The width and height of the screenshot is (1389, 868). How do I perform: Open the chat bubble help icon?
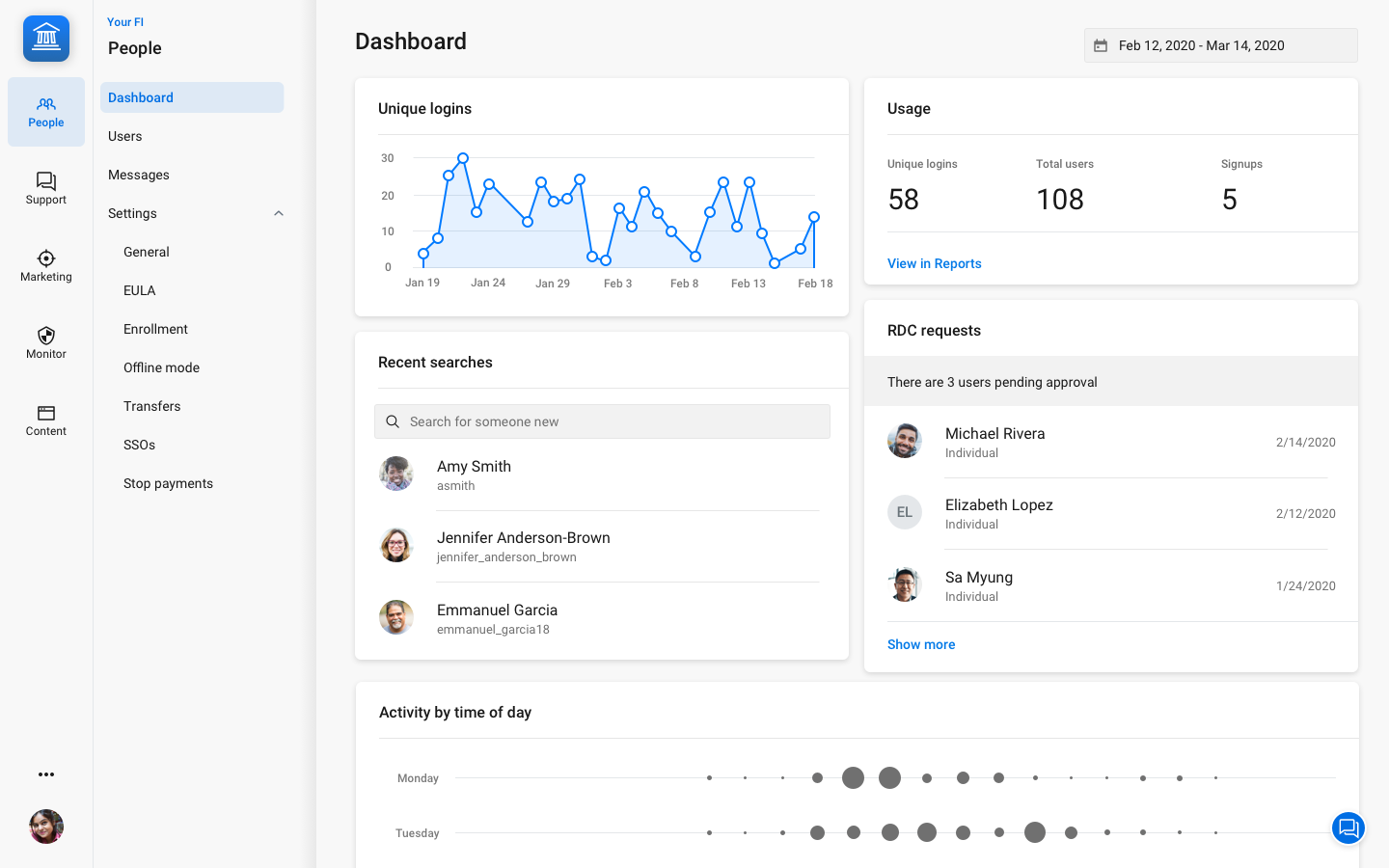click(x=1348, y=827)
